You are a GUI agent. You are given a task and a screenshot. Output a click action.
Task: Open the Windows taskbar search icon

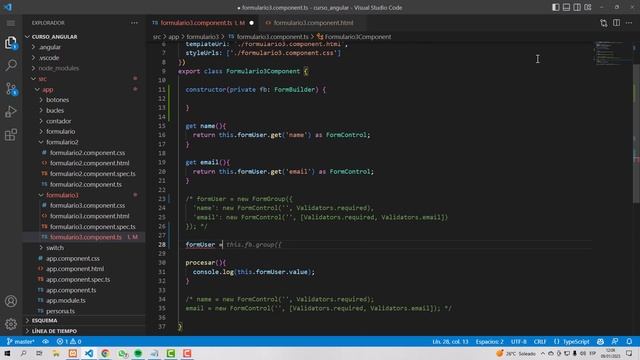[x=23, y=353]
